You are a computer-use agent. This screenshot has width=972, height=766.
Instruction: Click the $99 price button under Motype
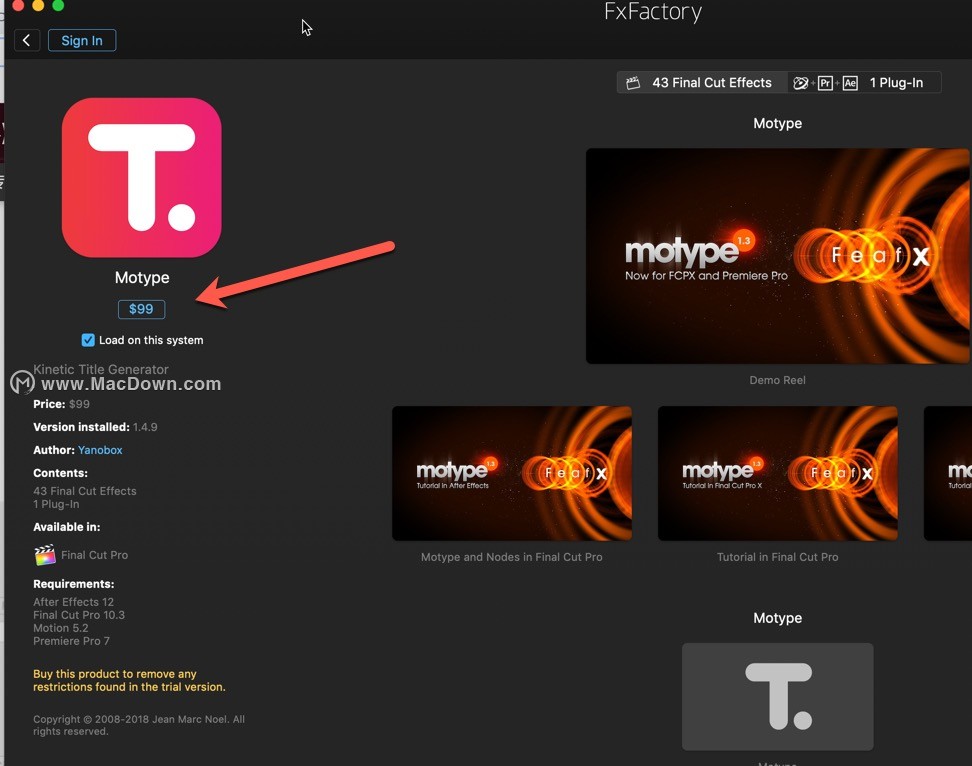tap(141, 309)
